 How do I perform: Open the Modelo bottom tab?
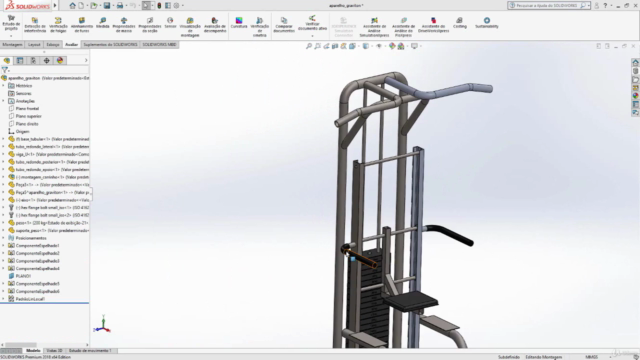(33, 351)
